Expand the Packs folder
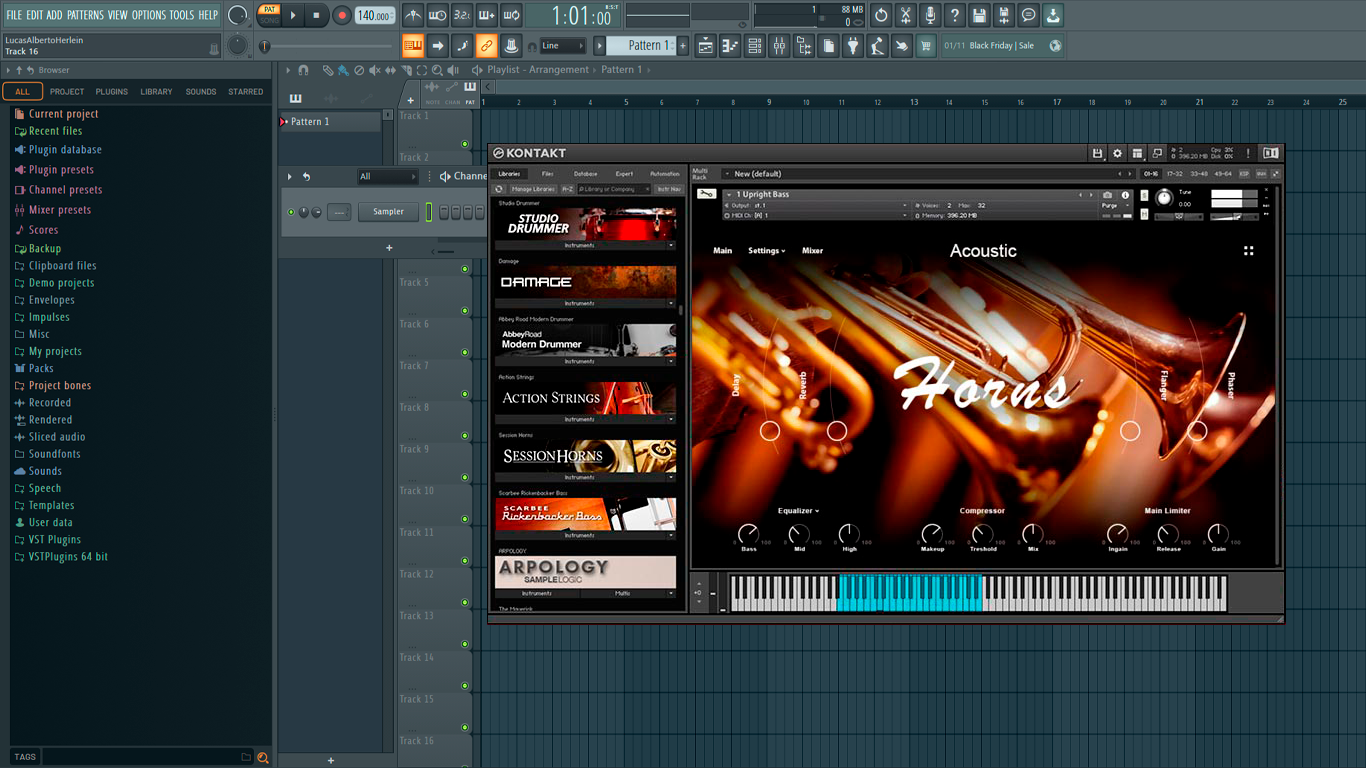The width and height of the screenshot is (1366, 768). coord(41,368)
